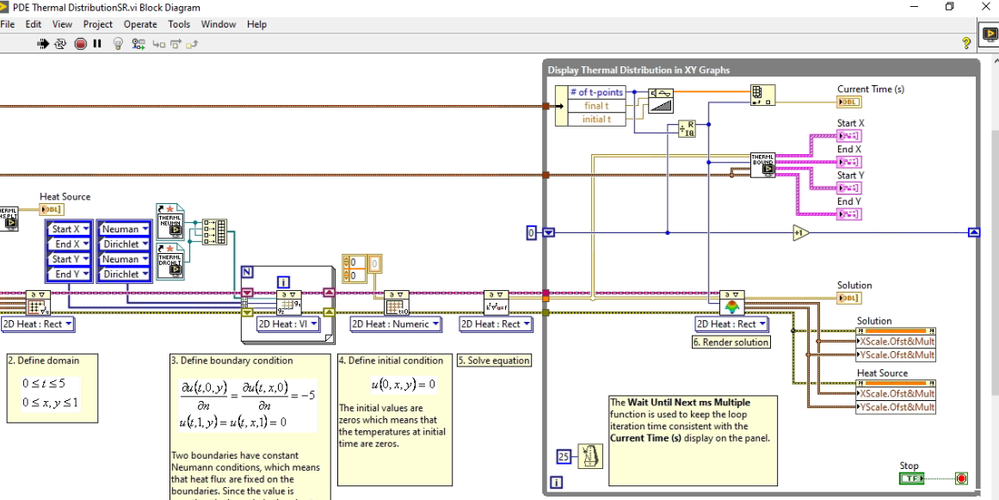Open the first Neuman condition dropdown
Screen dimensions: 999x500
[125, 229]
